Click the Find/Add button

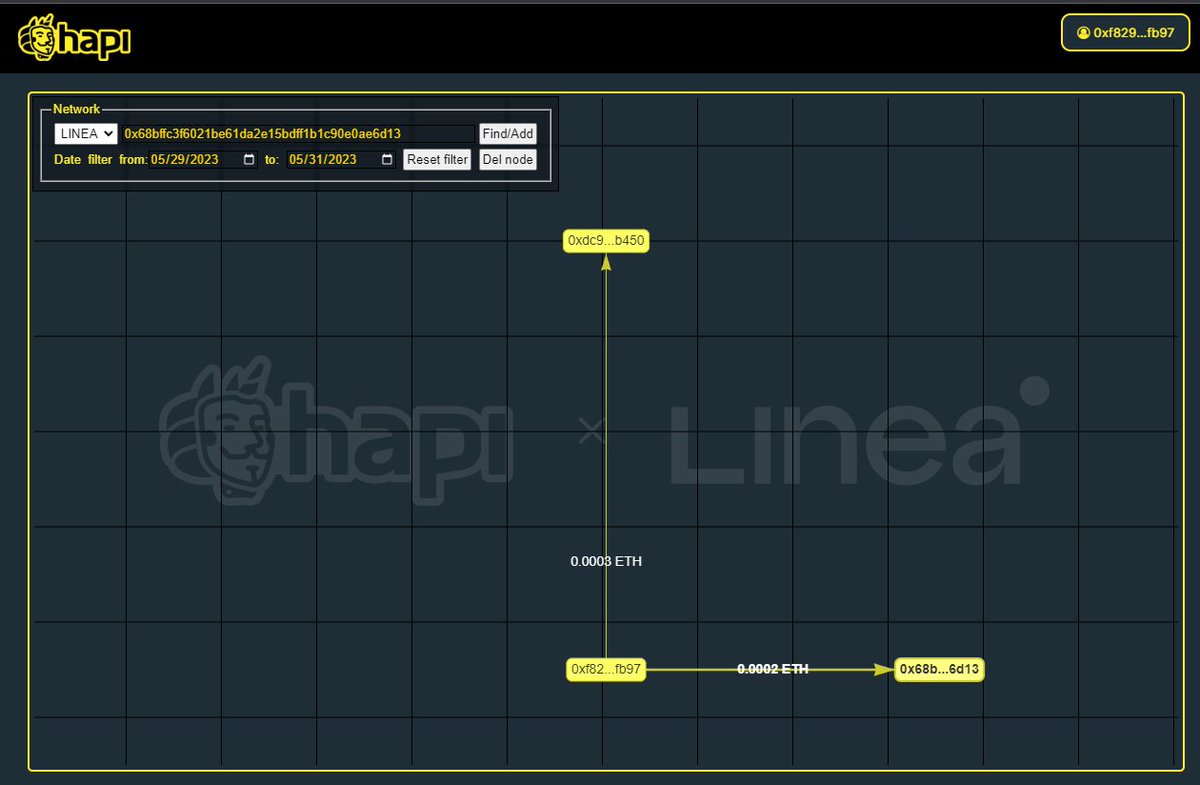508,134
